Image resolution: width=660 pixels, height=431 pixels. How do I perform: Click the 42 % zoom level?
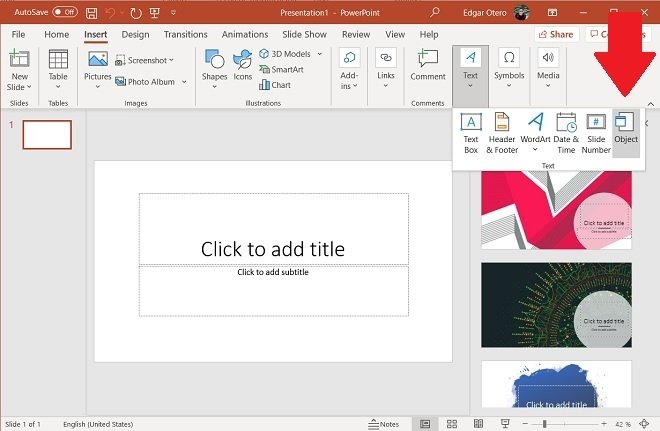coord(623,424)
